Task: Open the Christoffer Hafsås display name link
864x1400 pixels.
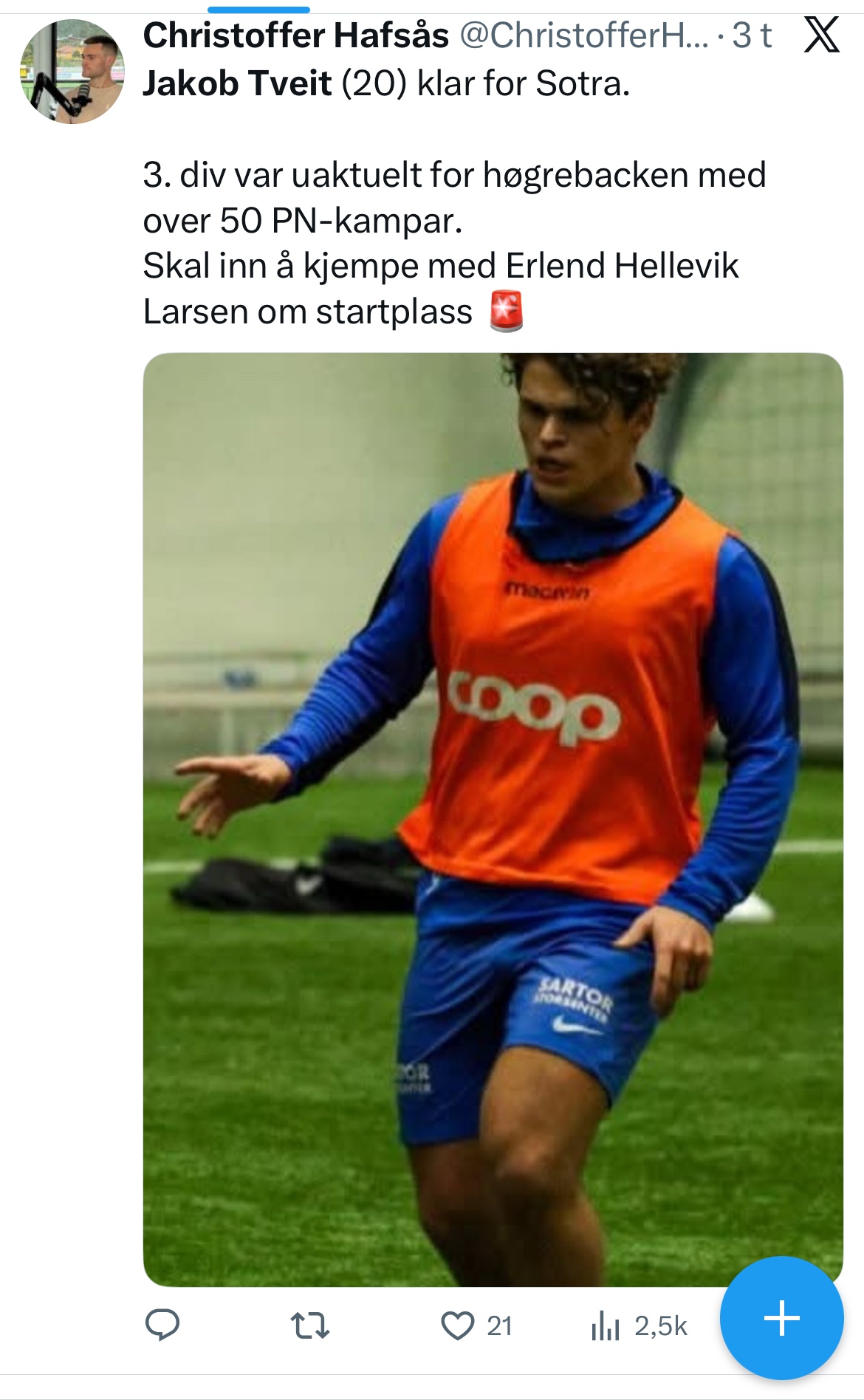Action: coord(295,35)
